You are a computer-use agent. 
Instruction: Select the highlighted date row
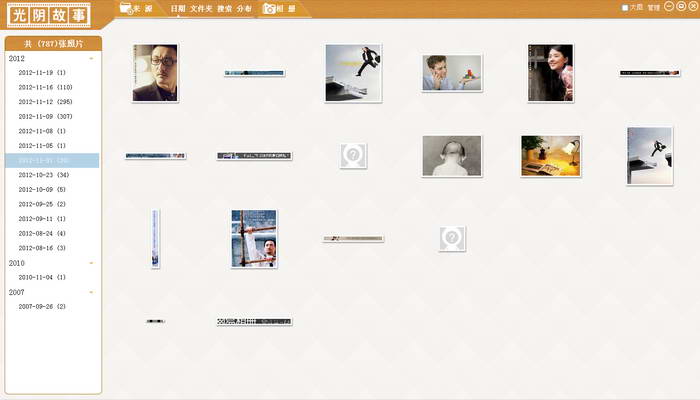(x=52, y=160)
